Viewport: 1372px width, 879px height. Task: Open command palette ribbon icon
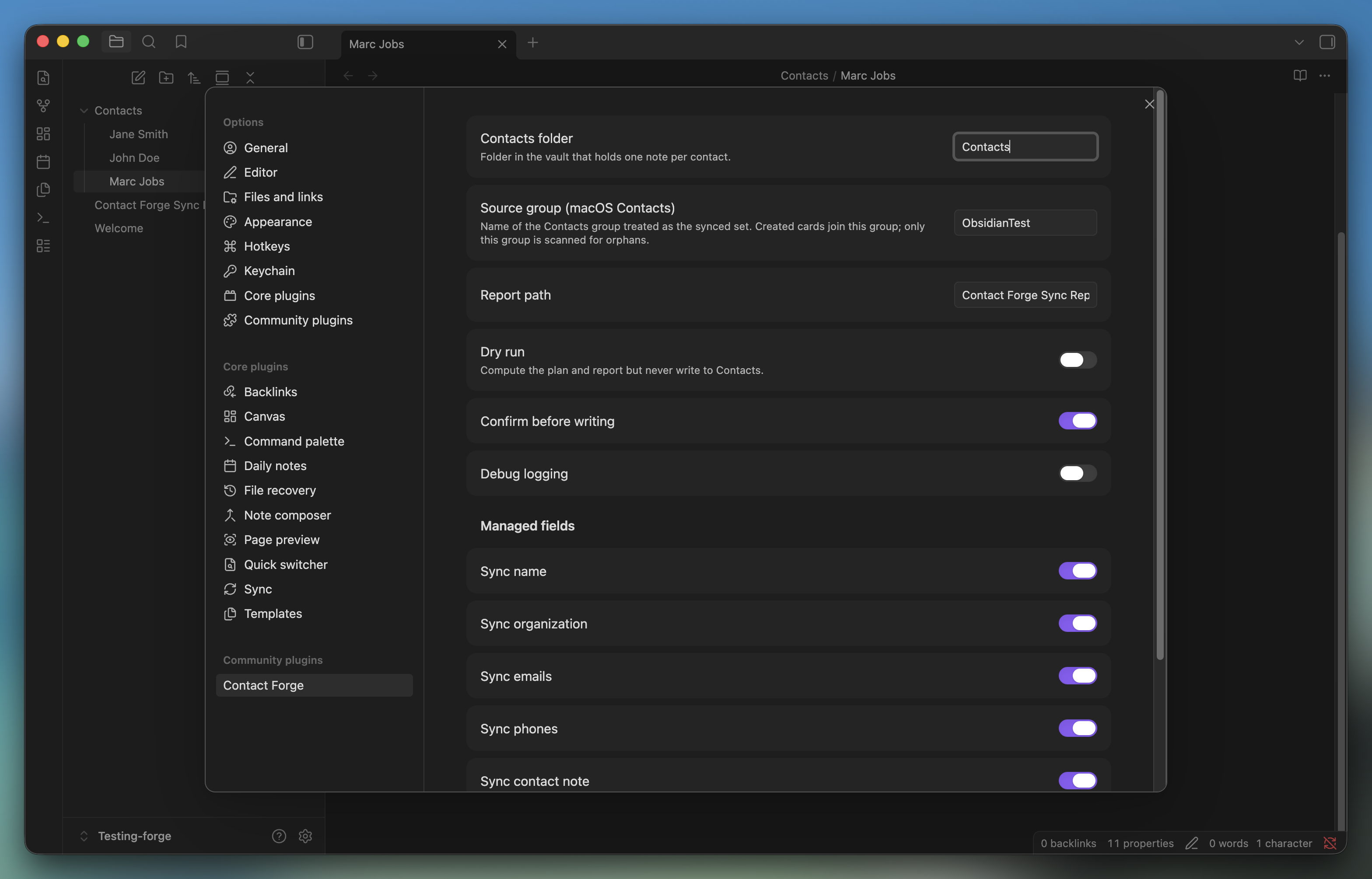[43, 217]
